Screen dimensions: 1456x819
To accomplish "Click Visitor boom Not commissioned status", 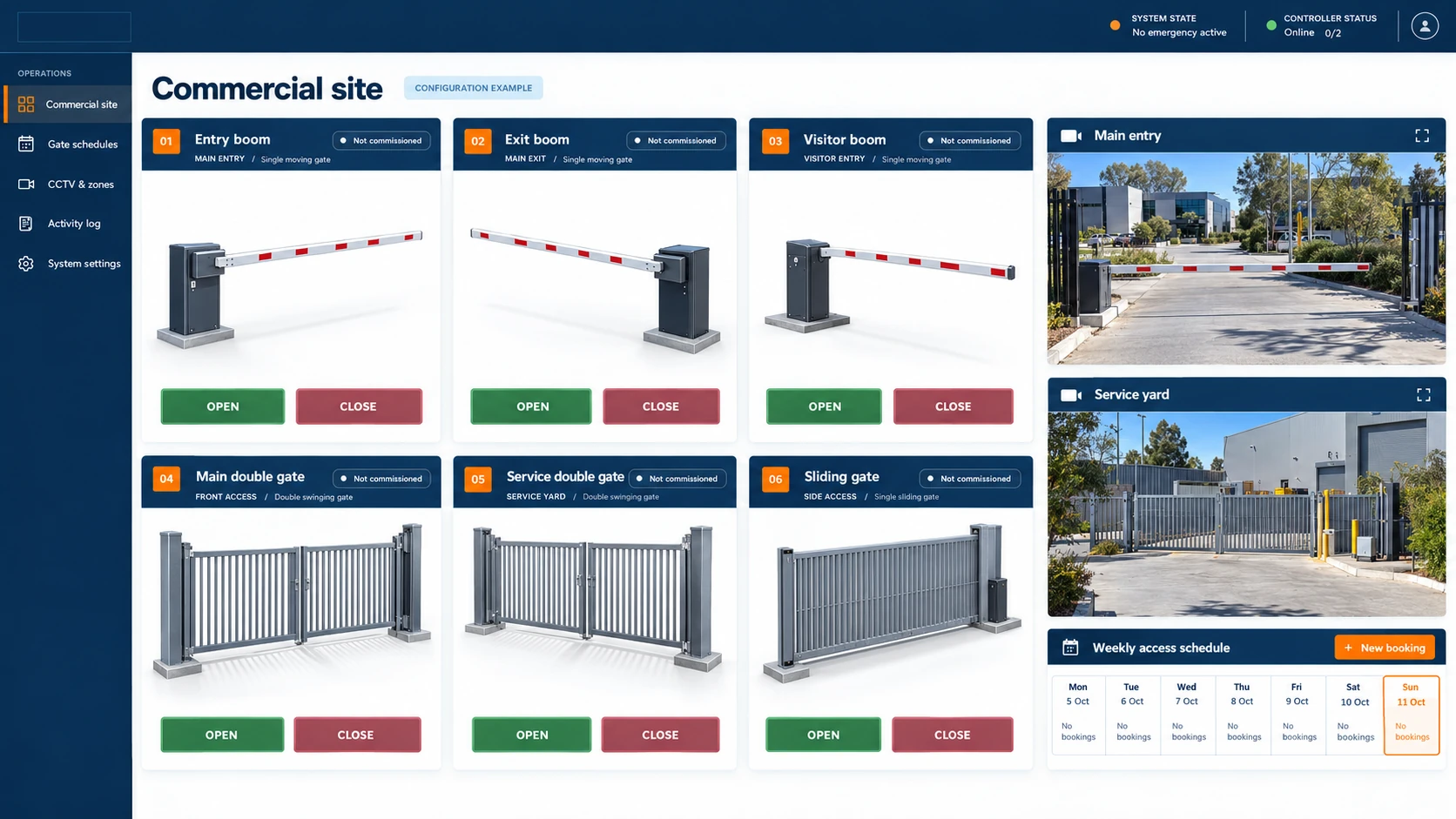I will [x=969, y=141].
